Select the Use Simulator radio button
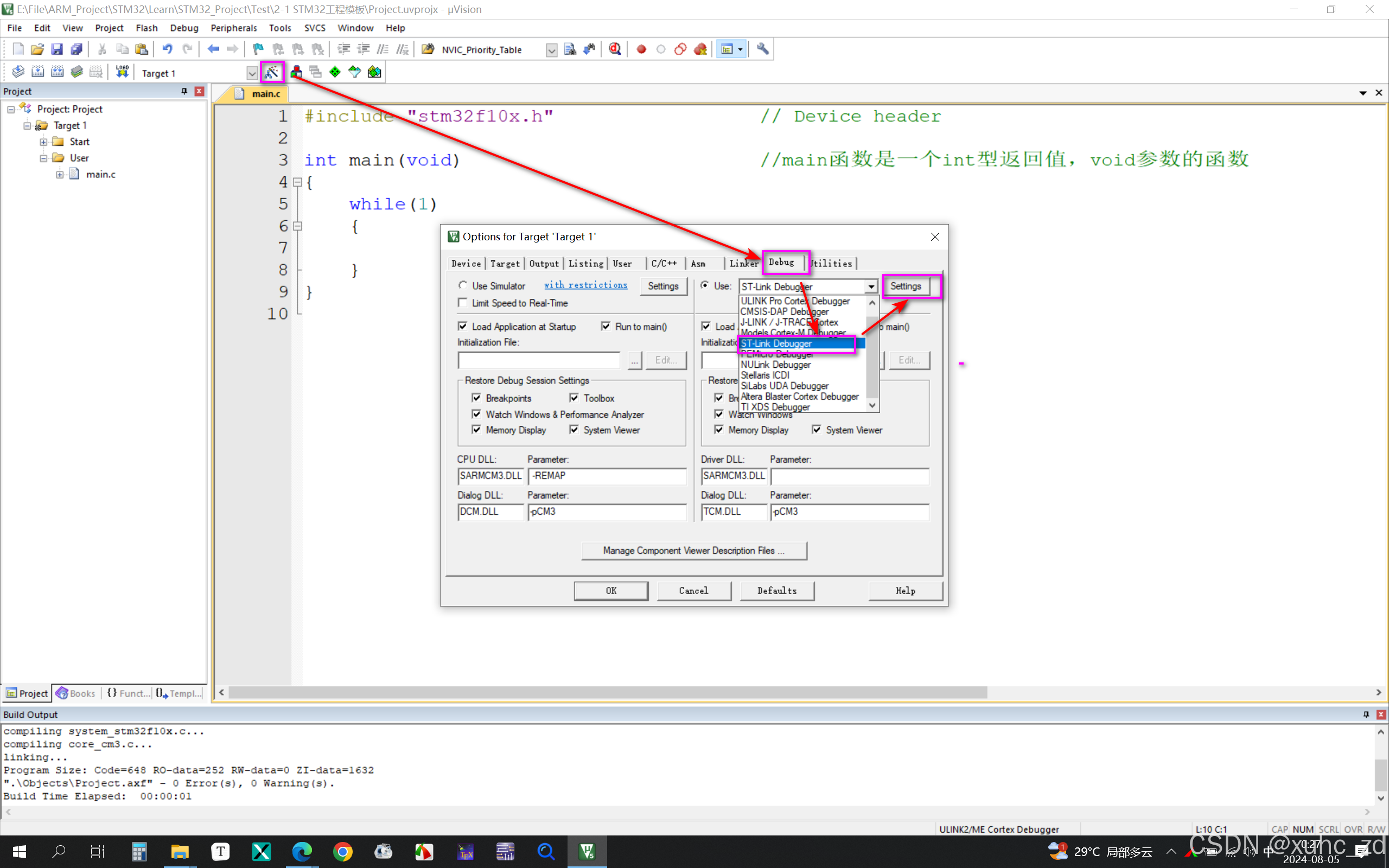This screenshot has width=1389, height=868. click(x=463, y=285)
